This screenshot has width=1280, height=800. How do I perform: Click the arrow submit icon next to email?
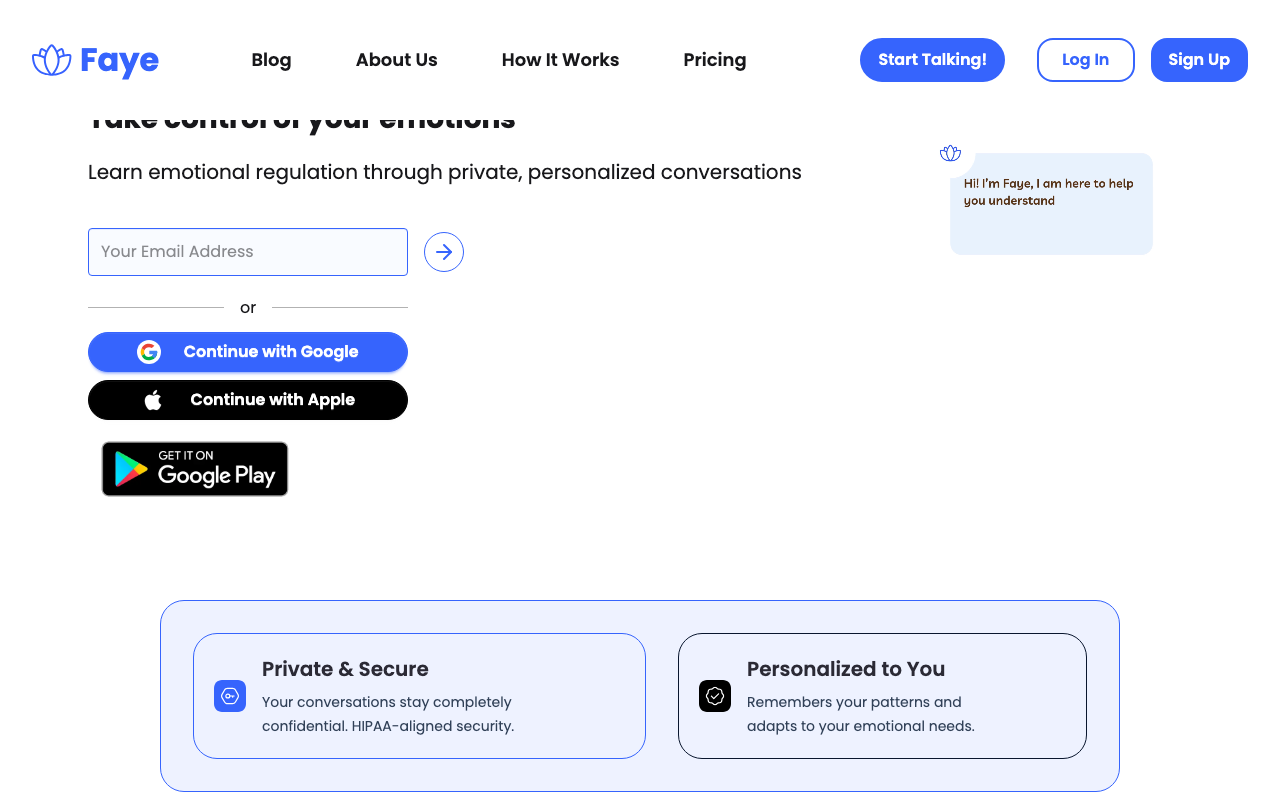pos(444,252)
